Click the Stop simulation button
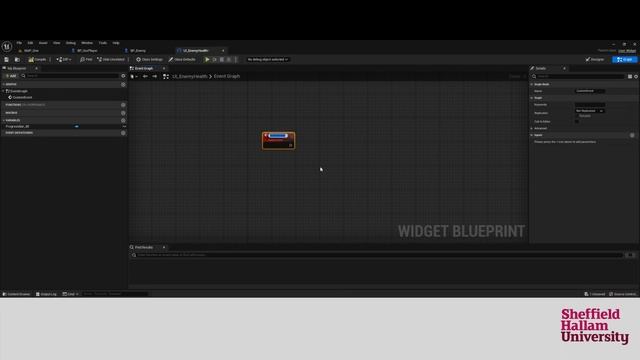The width and height of the screenshot is (640, 360). (x=222, y=60)
